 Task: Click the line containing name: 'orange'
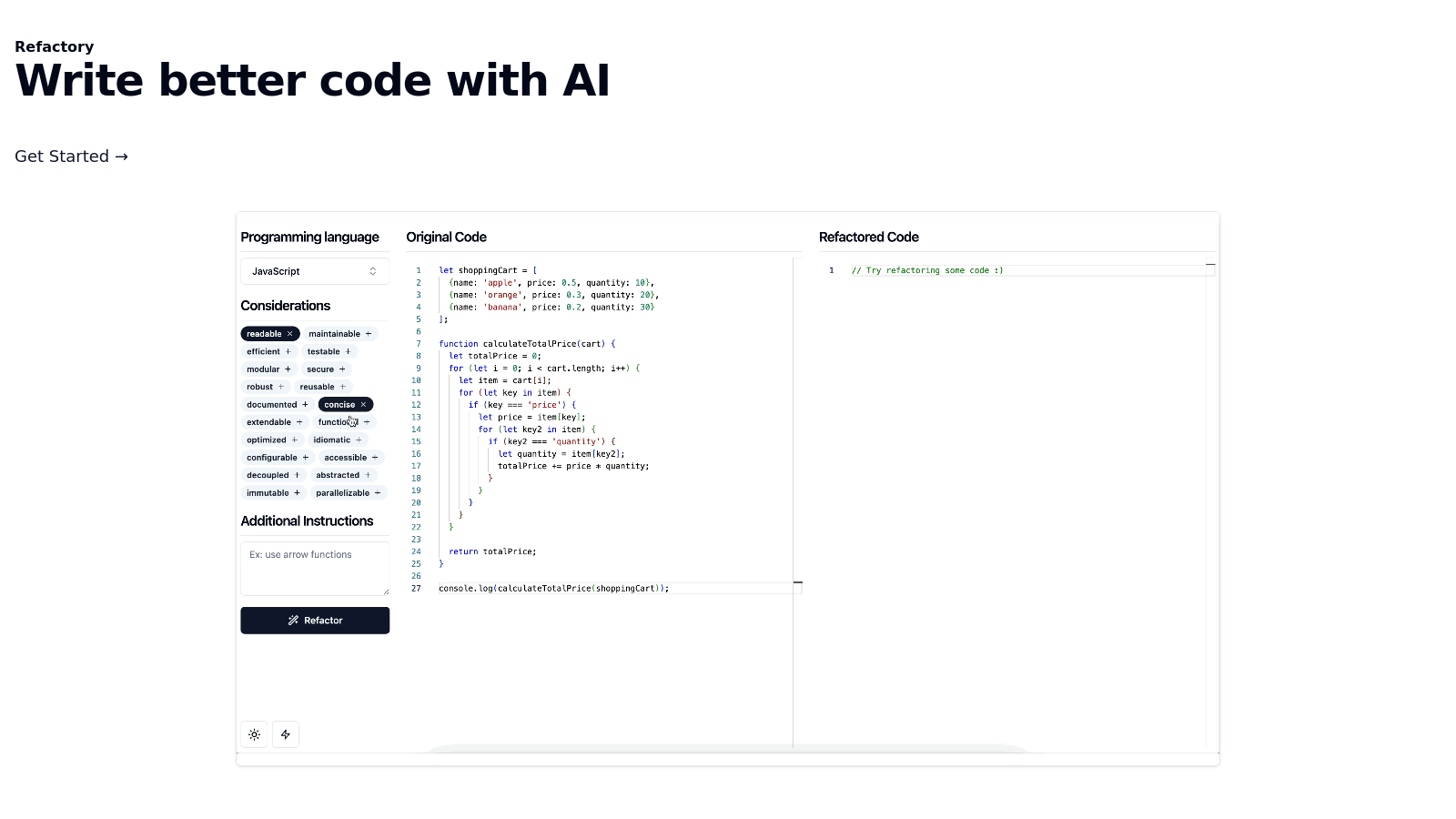tap(554, 295)
